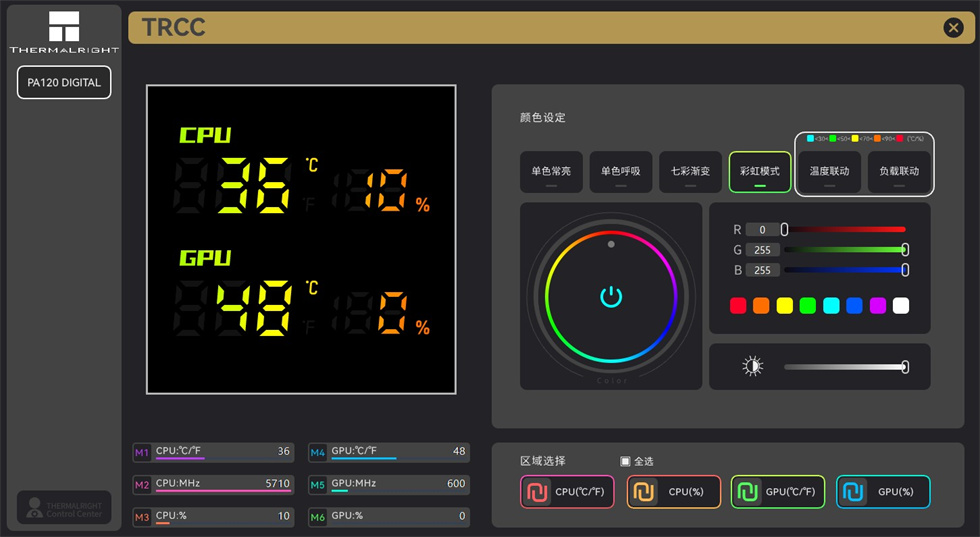This screenshot has width=980, height=537.
Task: Switch to 负载联动 mode
Action: point(899,172)
